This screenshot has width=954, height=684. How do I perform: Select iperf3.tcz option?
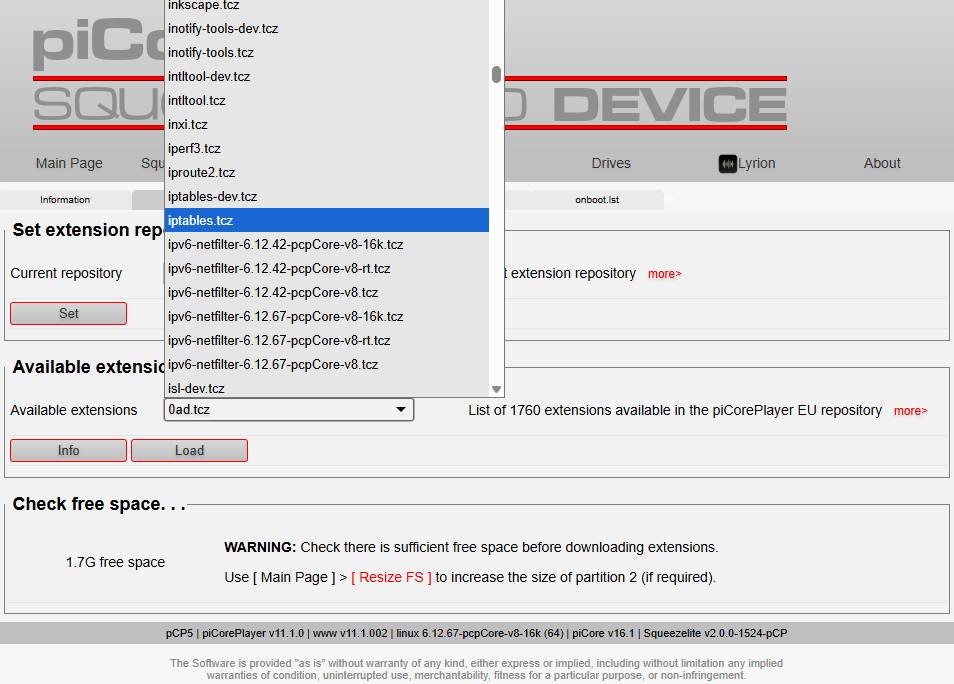(x=327, y=148)
